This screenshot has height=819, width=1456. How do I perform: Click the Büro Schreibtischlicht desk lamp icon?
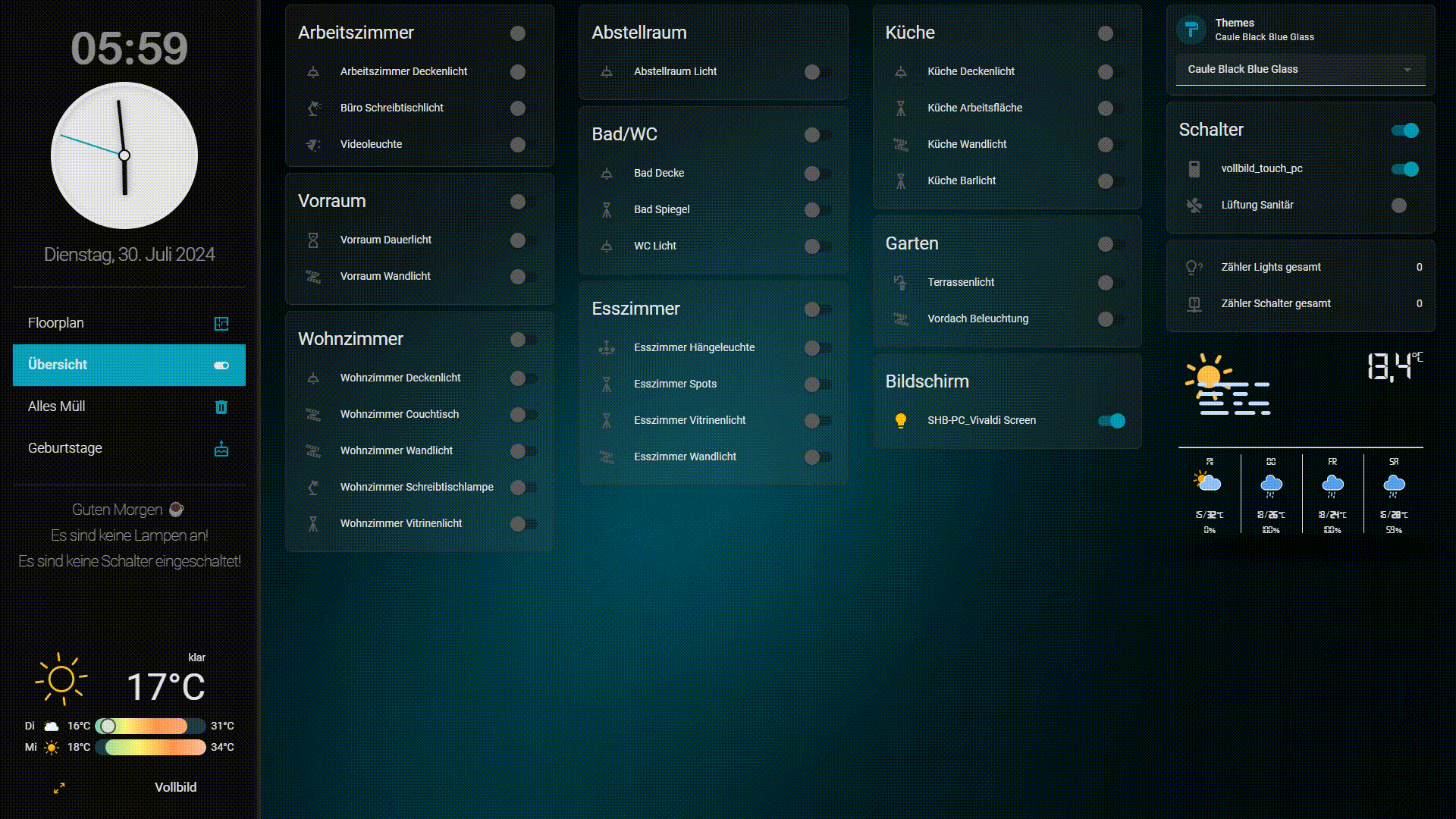(x=313, y=108)
